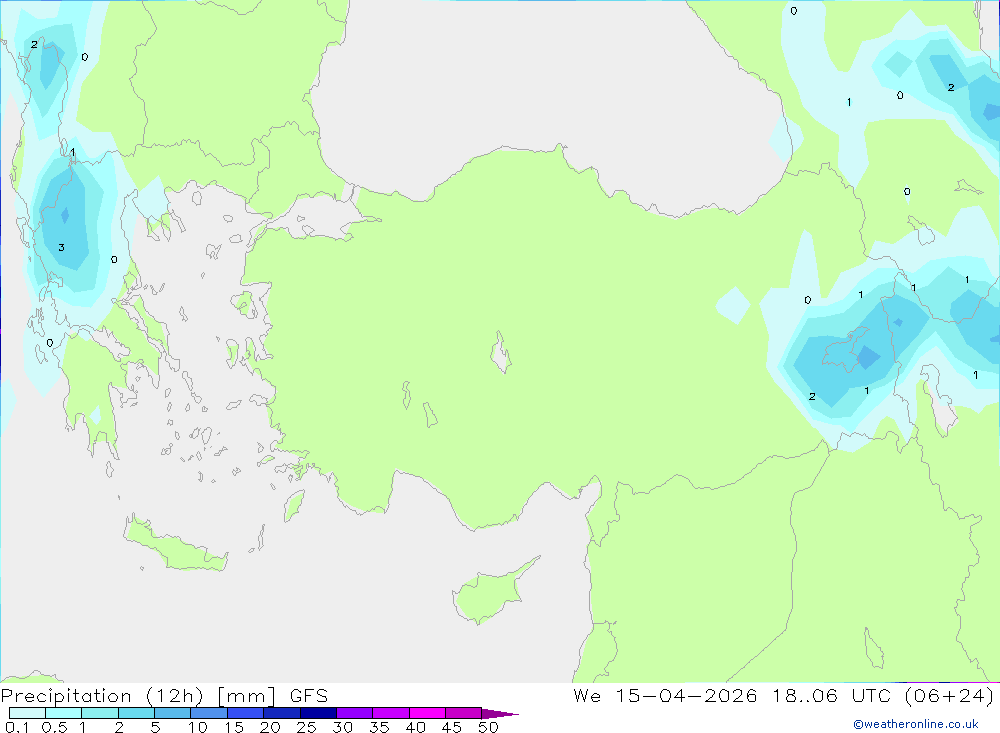Click the '0.1' legend scale label

[17, 727]
